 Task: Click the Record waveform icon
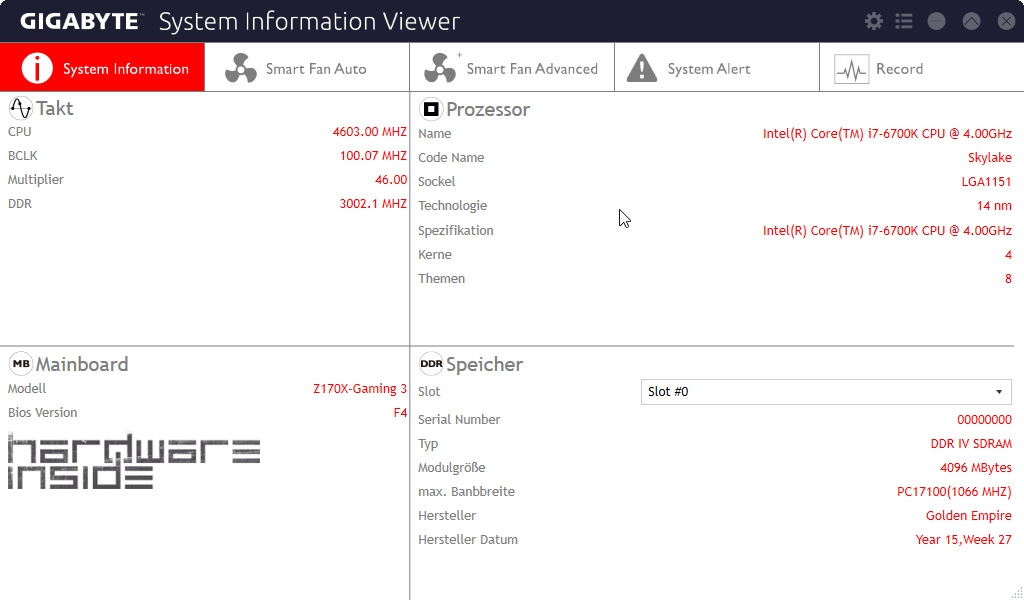click(x=851, y=69)
